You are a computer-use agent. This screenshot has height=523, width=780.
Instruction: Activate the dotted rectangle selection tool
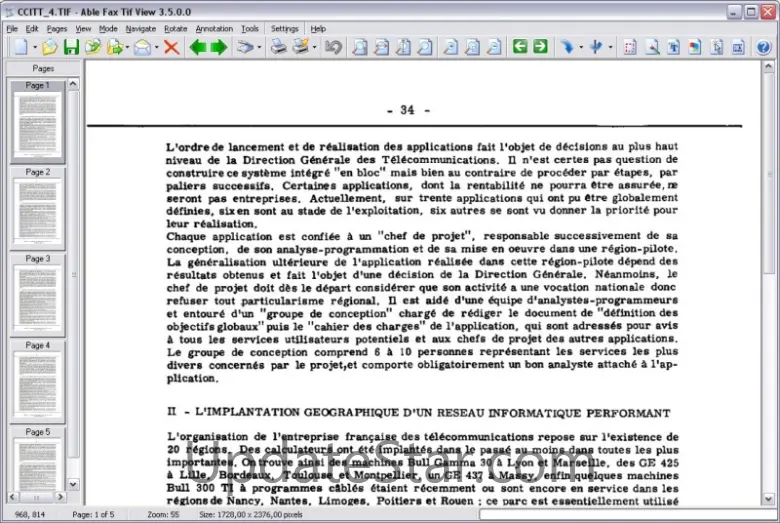click(x=630, y=47)
